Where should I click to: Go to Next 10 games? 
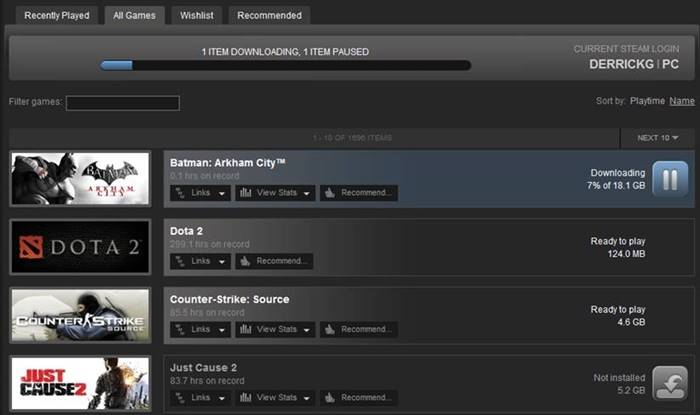pyautogui.click(x=656, y=137)
